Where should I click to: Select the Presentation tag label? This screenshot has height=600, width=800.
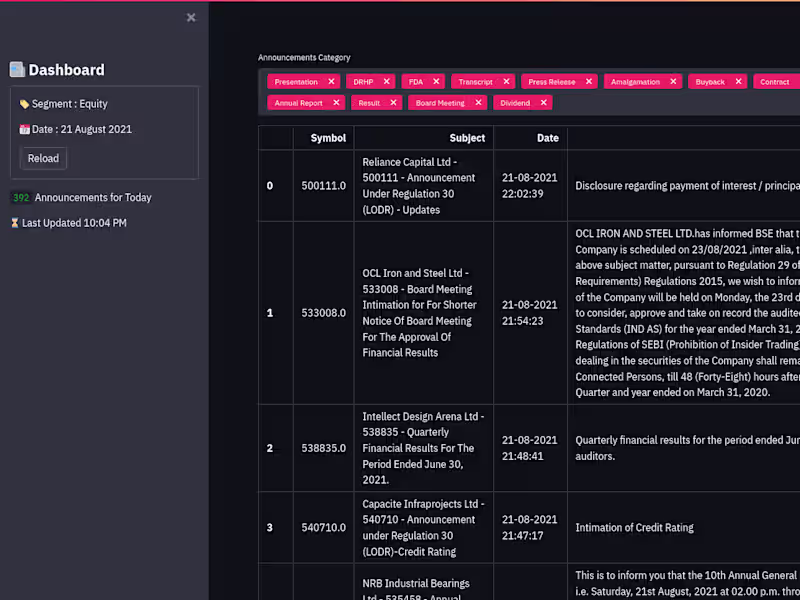[x=296, y=82]
